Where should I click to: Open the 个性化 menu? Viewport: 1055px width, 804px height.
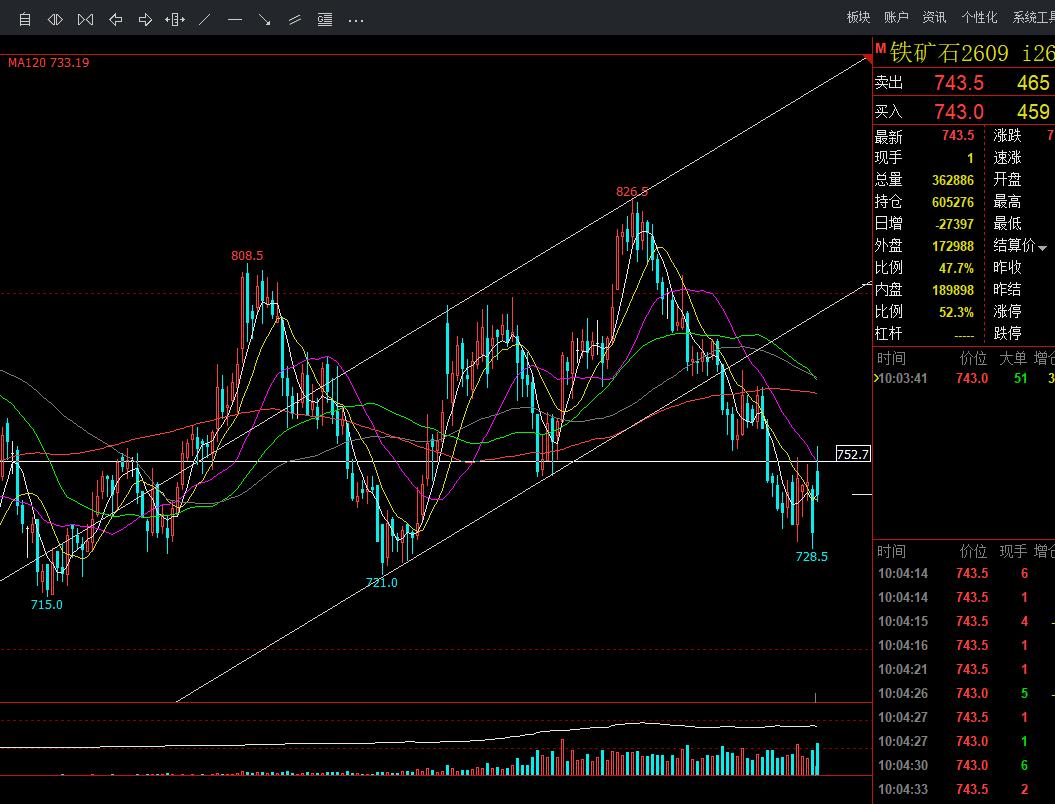point(979,17)
